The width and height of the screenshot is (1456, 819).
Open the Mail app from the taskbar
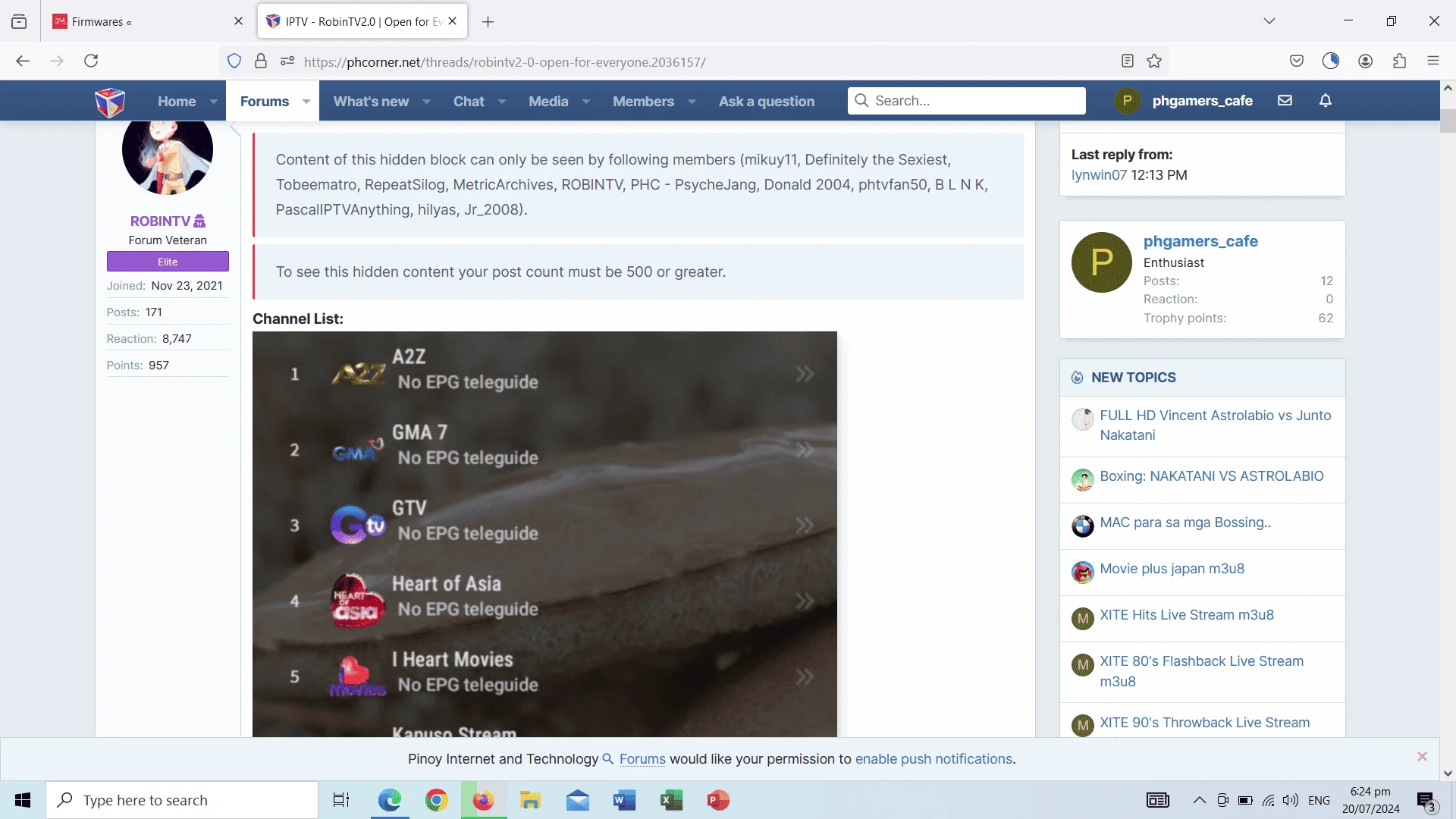point(577,800)
